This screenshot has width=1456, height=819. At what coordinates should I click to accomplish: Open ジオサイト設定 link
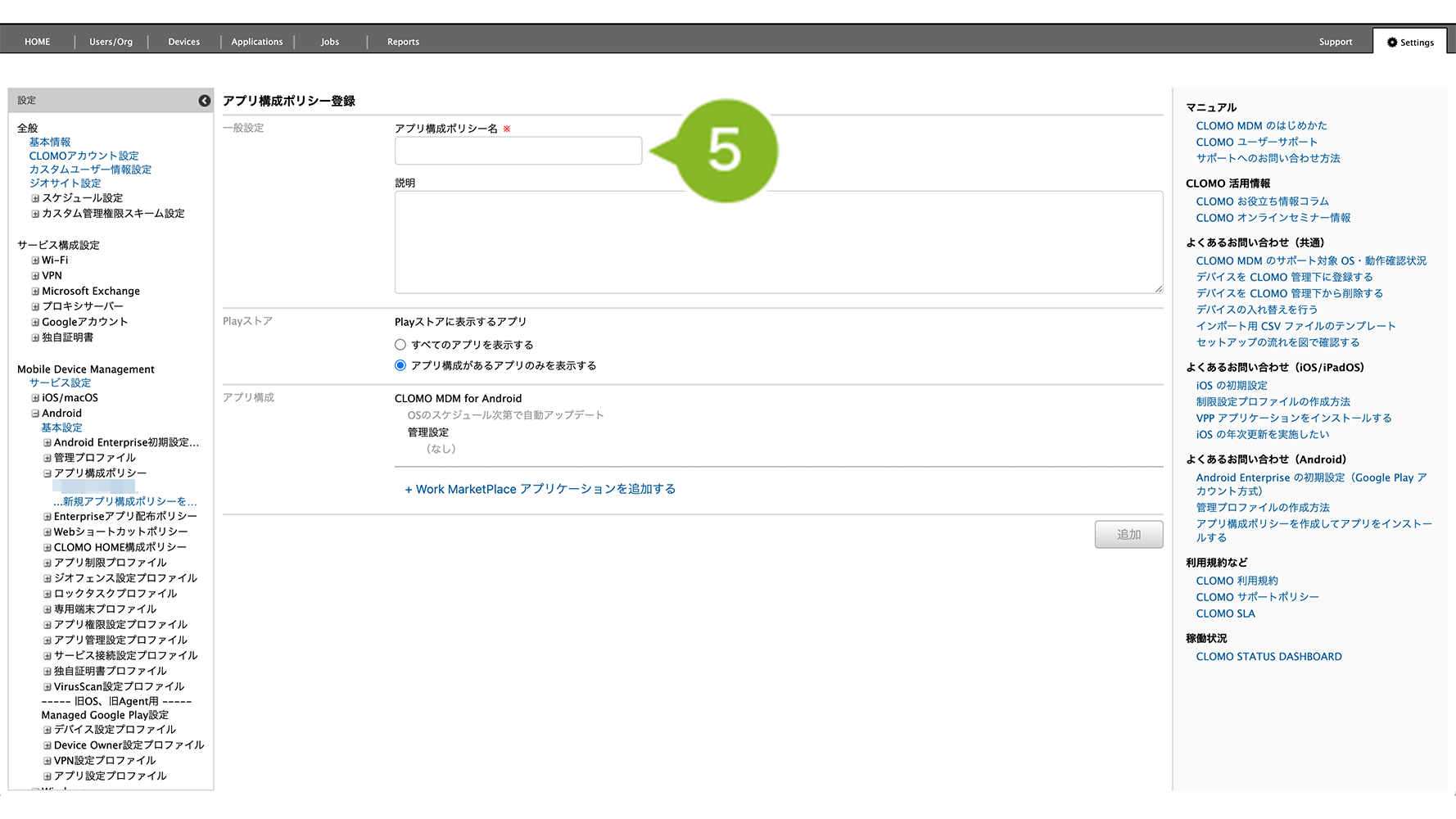click(x=66, y=183)
